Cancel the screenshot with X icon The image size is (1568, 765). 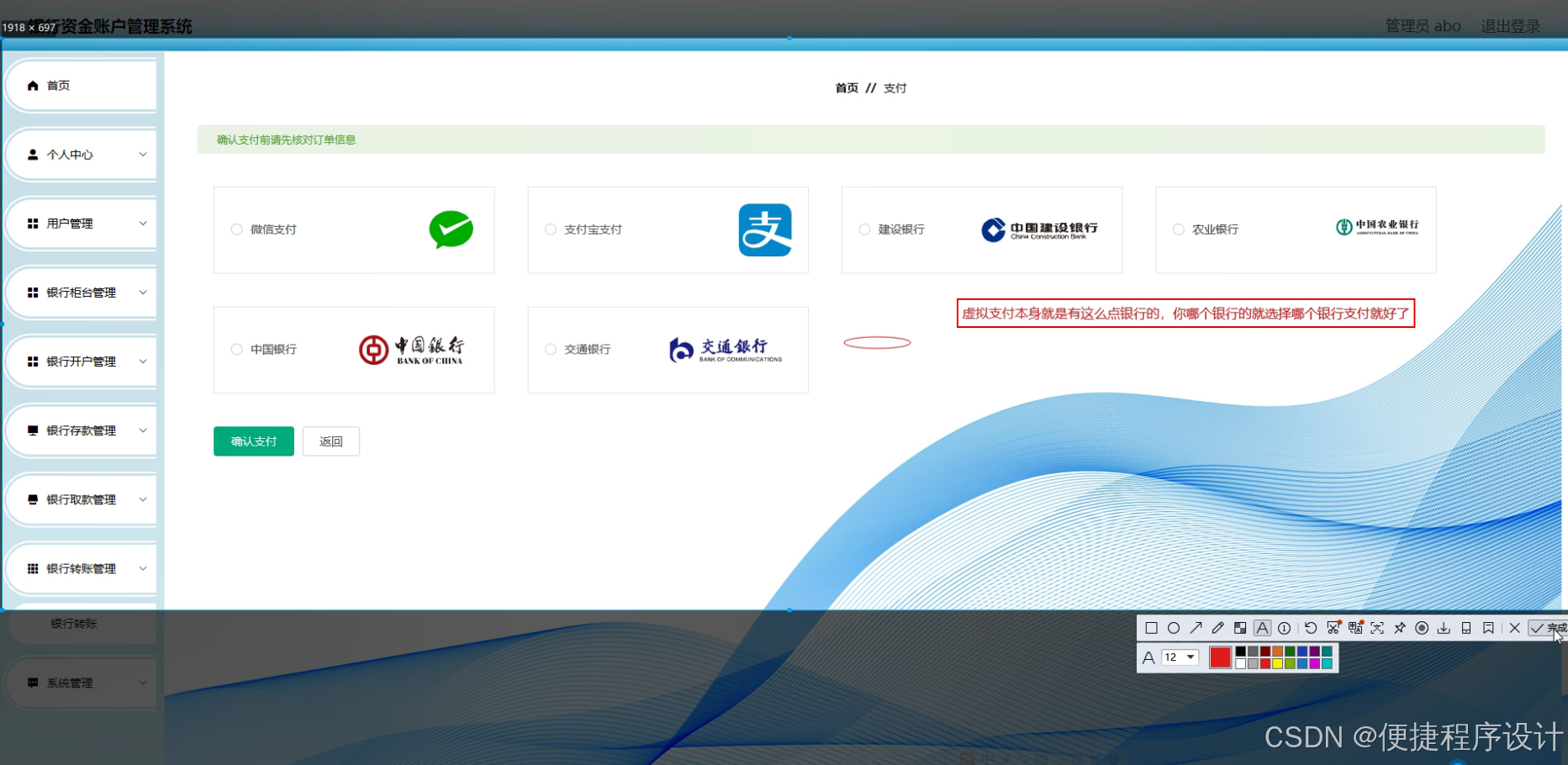[1515, 628]
